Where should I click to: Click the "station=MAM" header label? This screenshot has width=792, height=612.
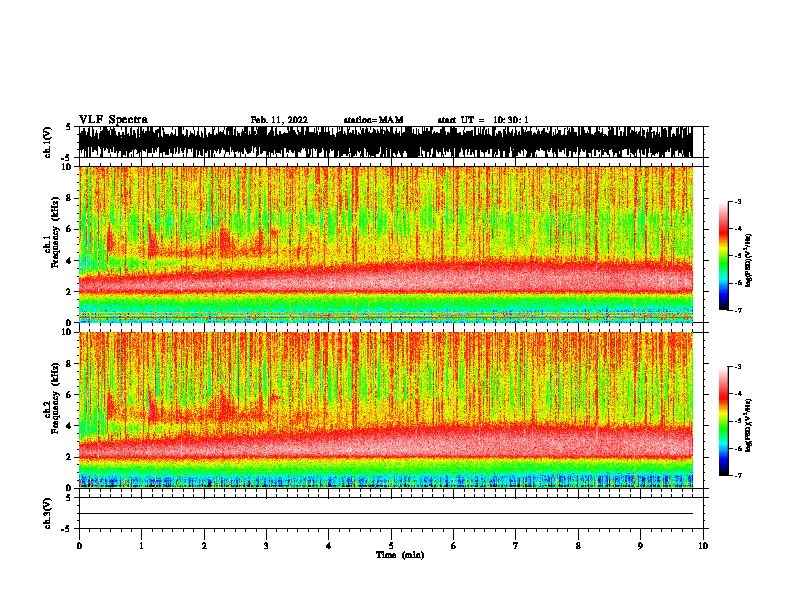[373, 120]
